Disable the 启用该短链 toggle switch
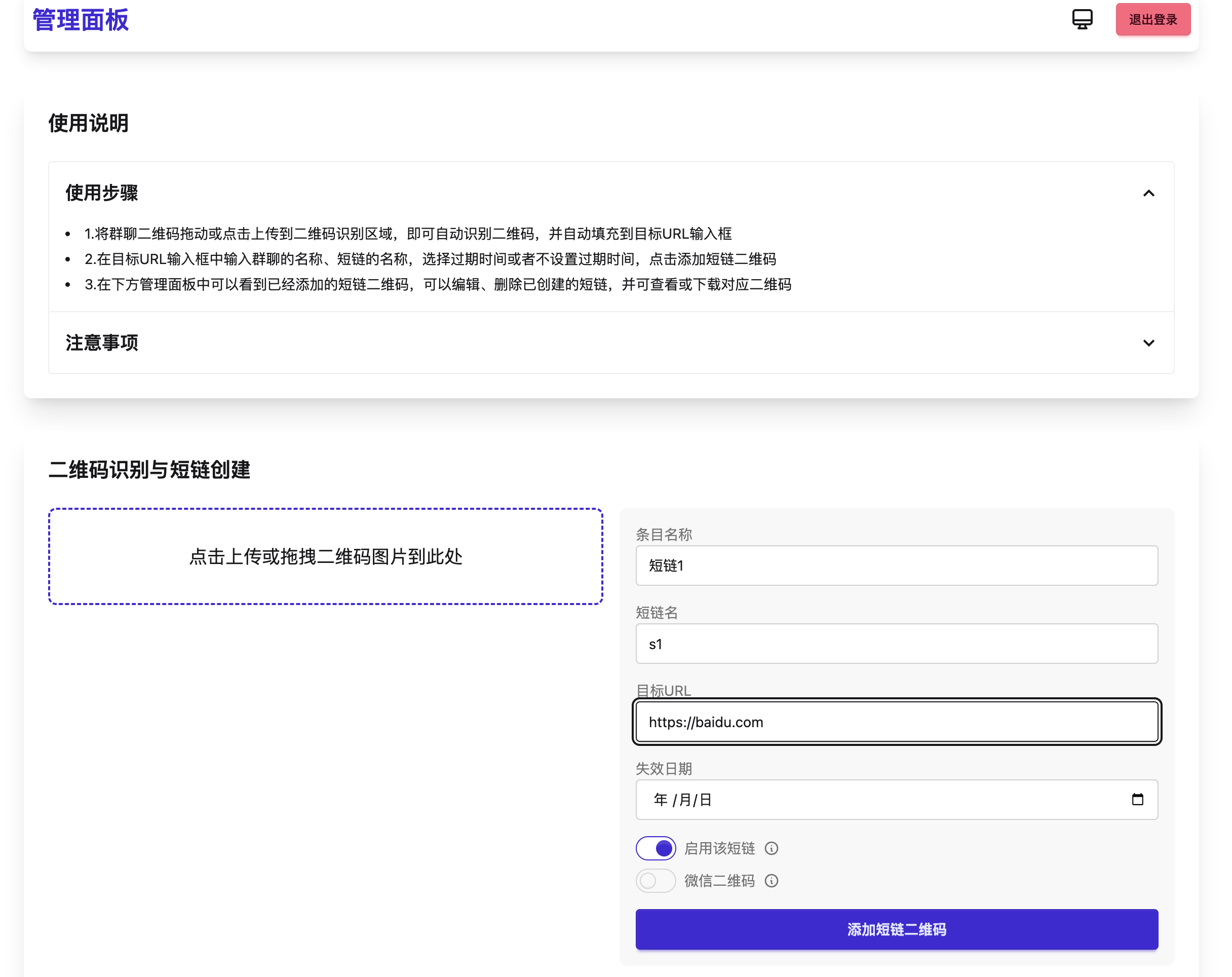 pyautogui.click(x=656, y=848)
